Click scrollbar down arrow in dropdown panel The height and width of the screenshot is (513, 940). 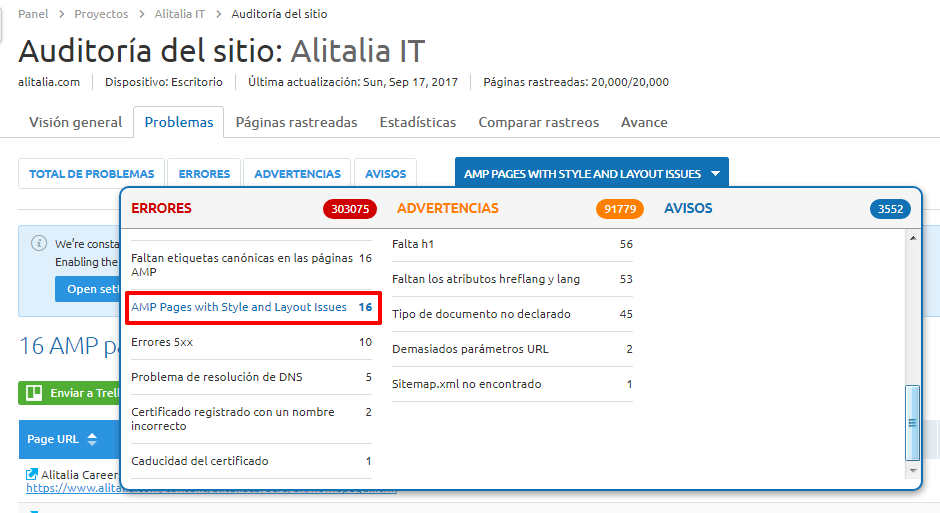click(912, 470)
